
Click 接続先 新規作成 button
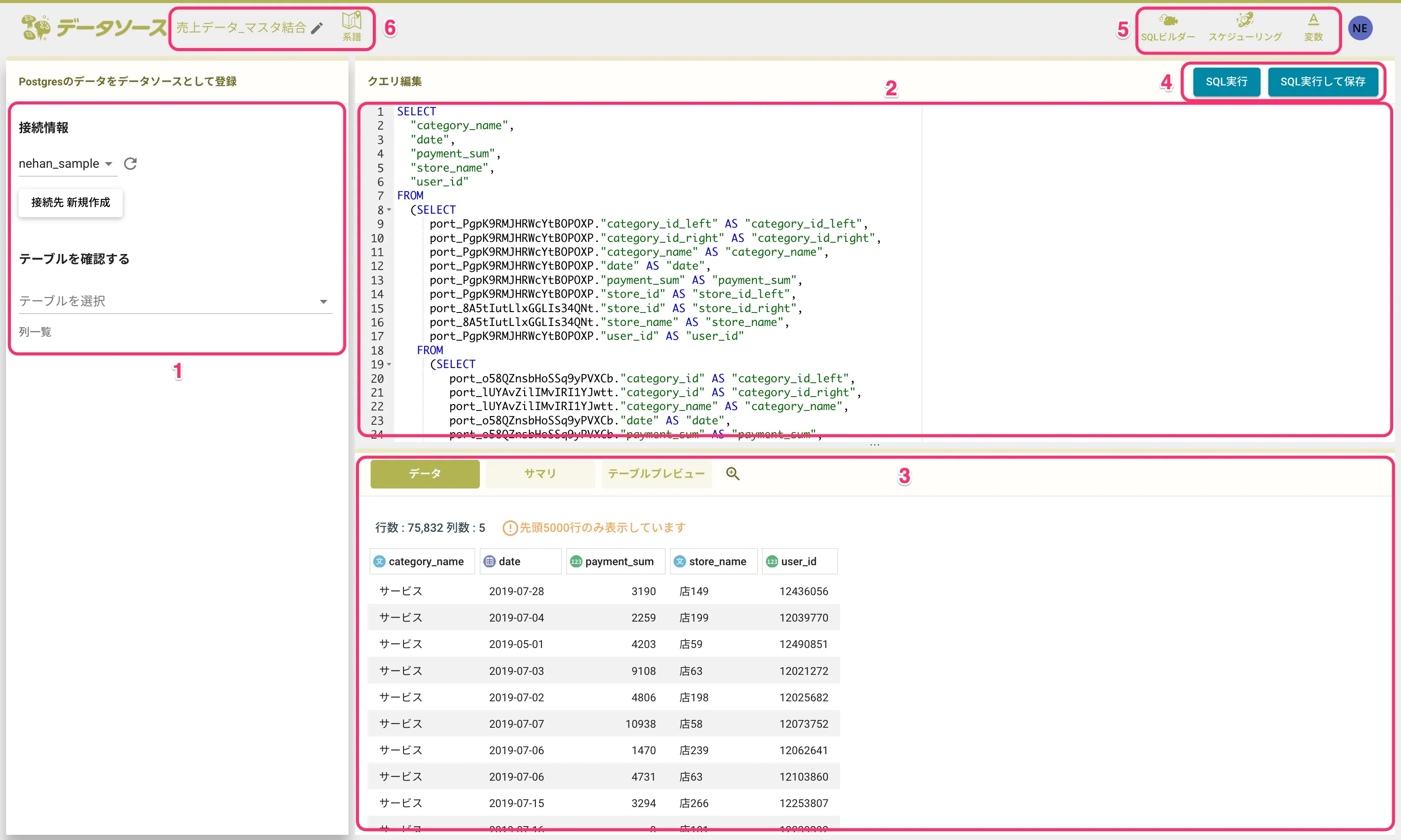coord(71,203)
